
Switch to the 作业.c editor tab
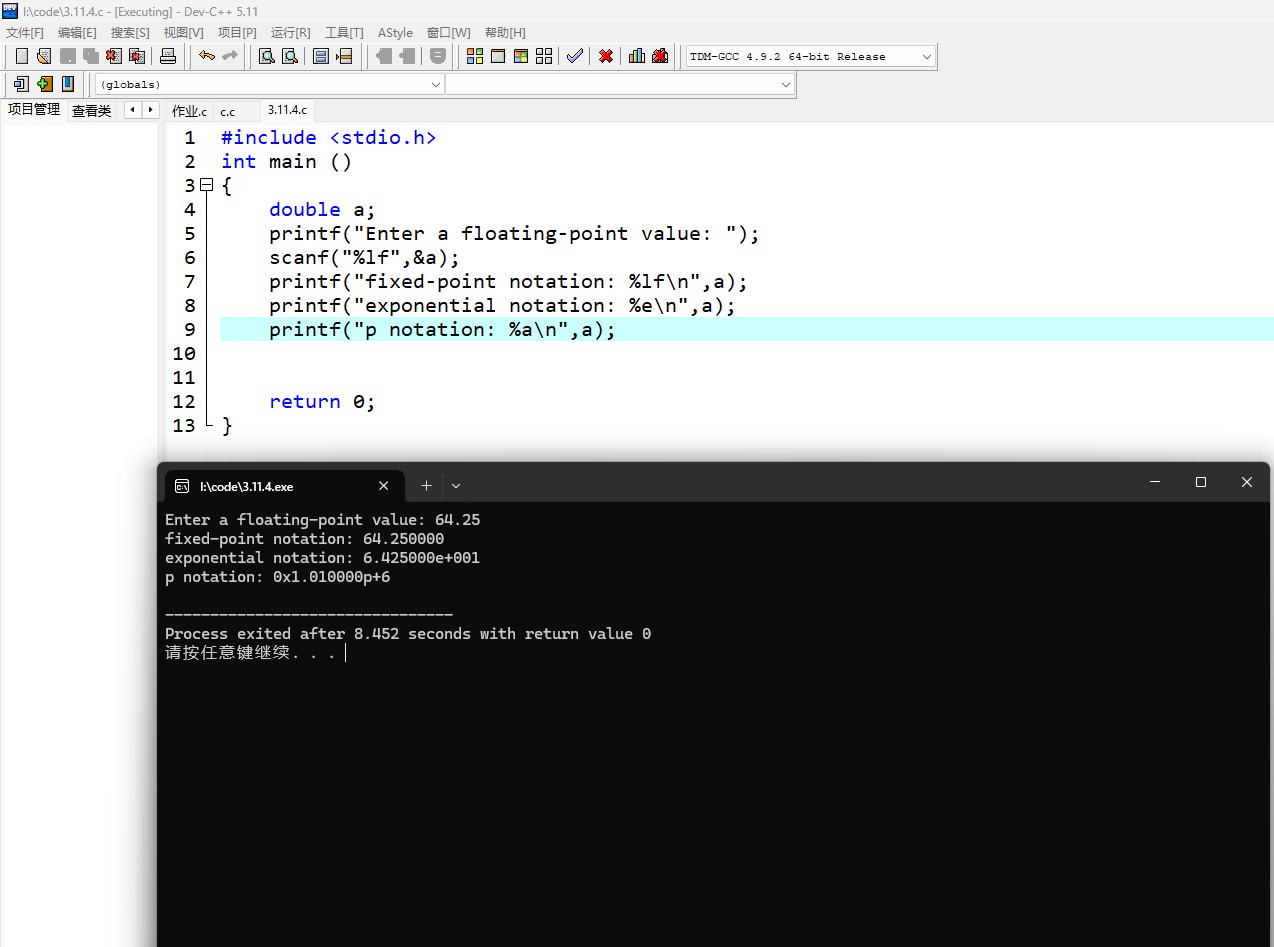click(x=189, y=111)
